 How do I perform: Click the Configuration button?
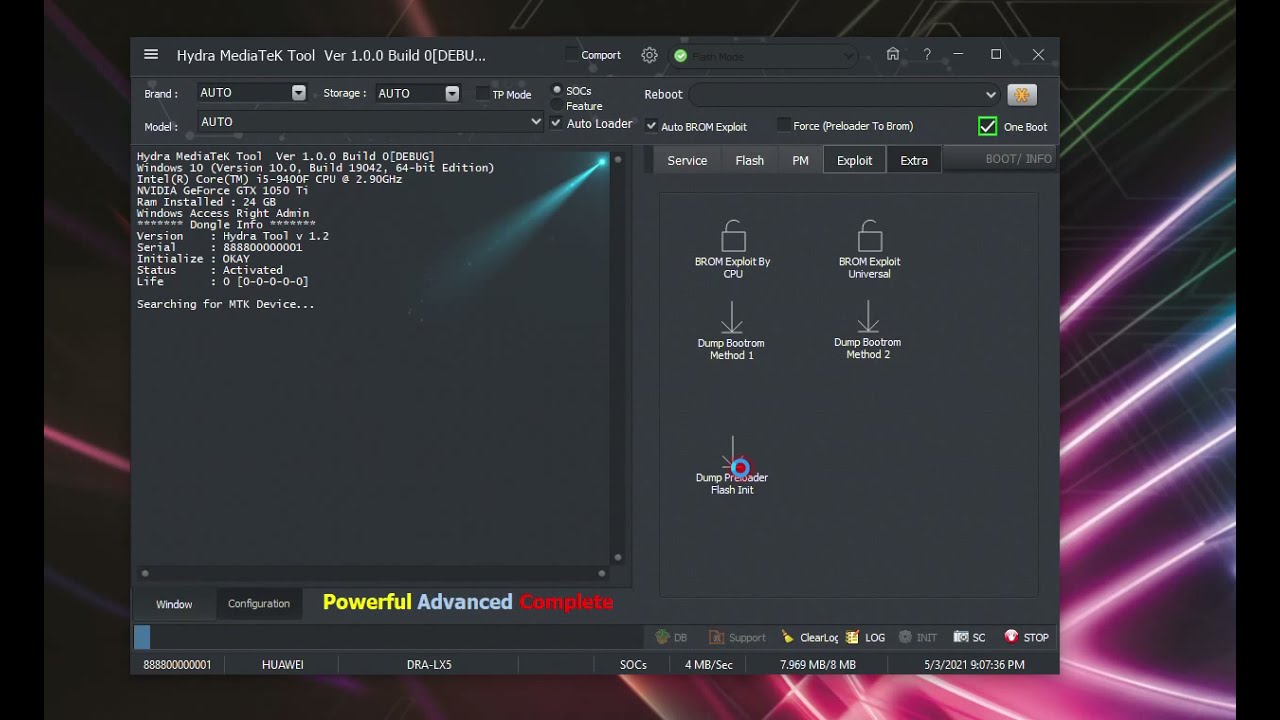point(258,604)
